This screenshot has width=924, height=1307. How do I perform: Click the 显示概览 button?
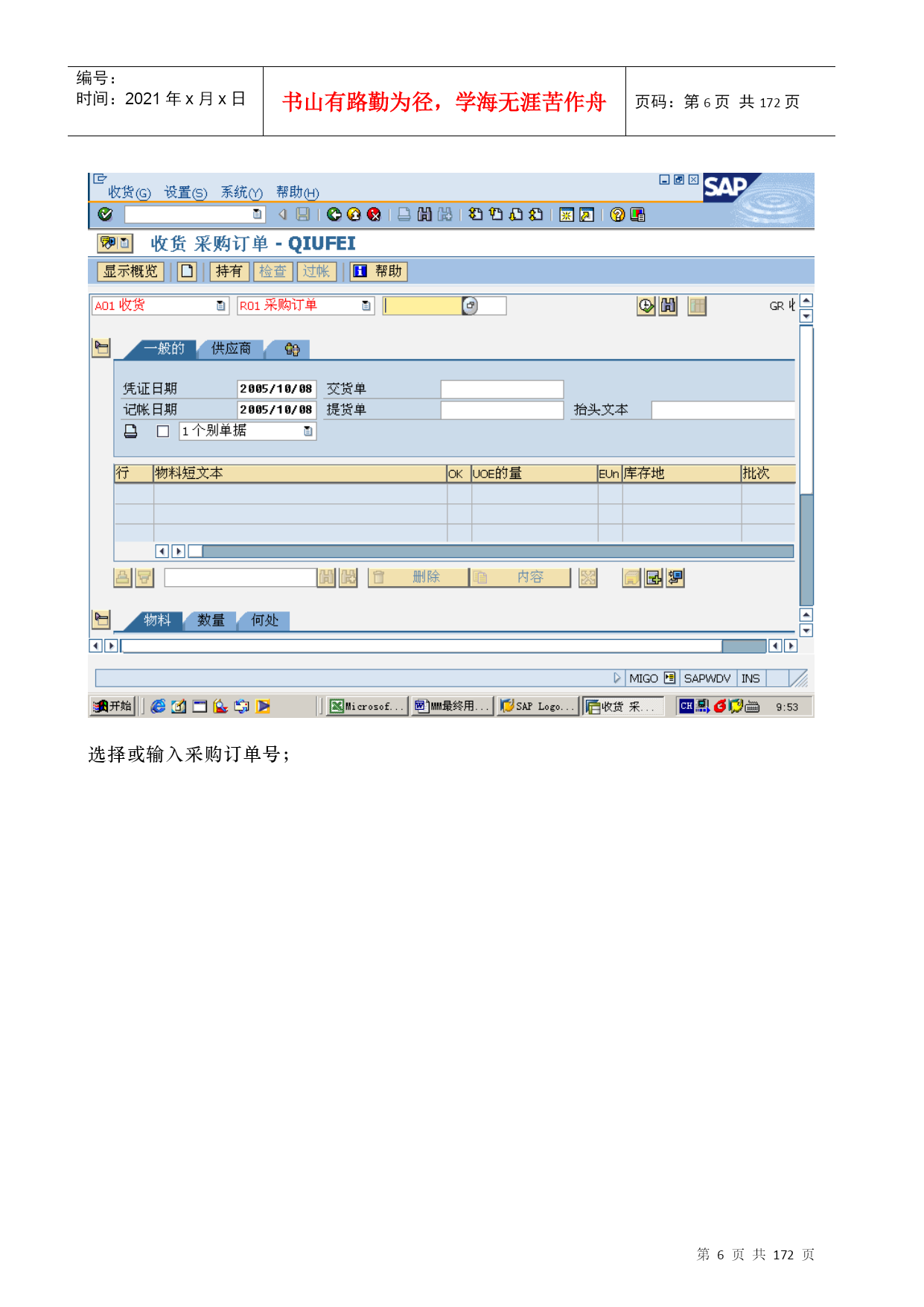pos(130,271)
